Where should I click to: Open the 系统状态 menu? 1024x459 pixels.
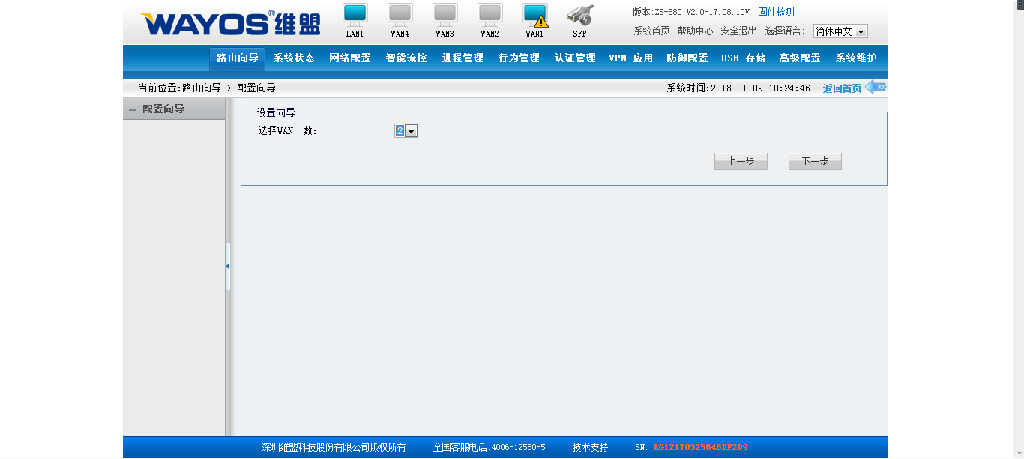(294, 58)
